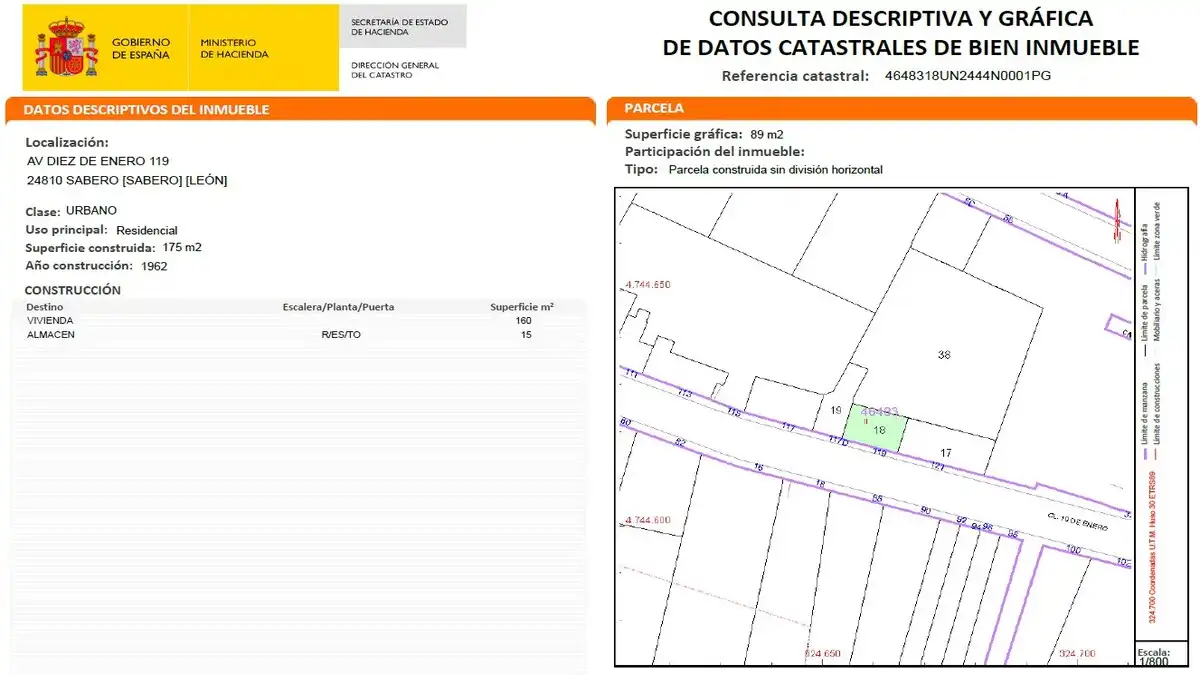Click the 'Escalera/Planta/Puerta' column header

pyautogui.click(x=339, y=307)
